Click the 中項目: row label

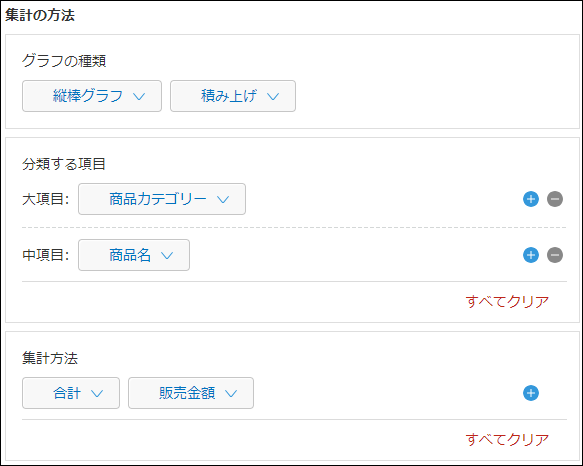click(x=46, y=255)
